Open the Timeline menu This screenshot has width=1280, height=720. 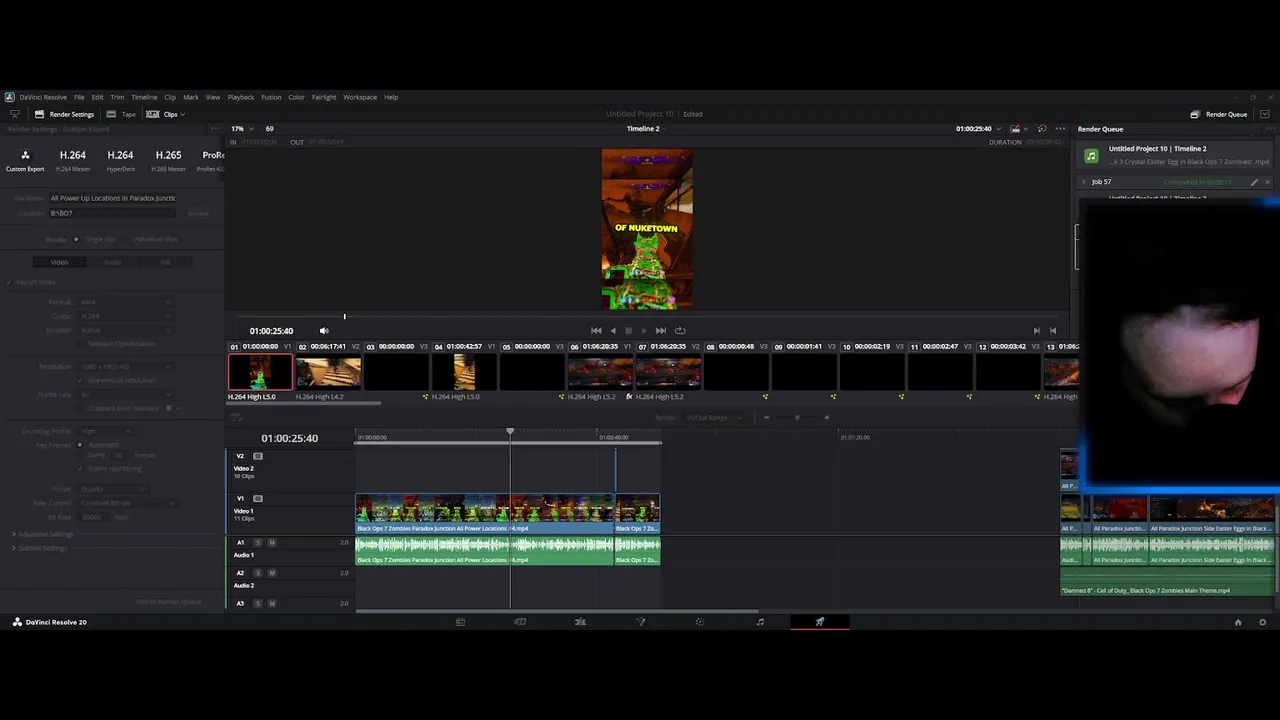pyautogui.click(x=144, y=97)
